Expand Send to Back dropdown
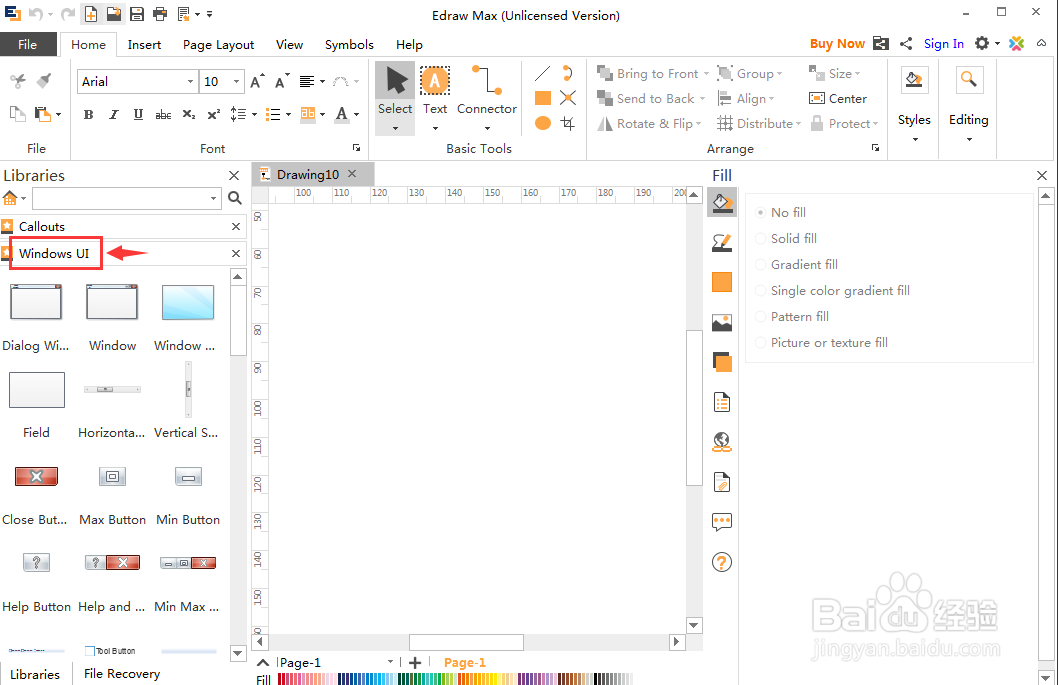 (x=702, y=99)
